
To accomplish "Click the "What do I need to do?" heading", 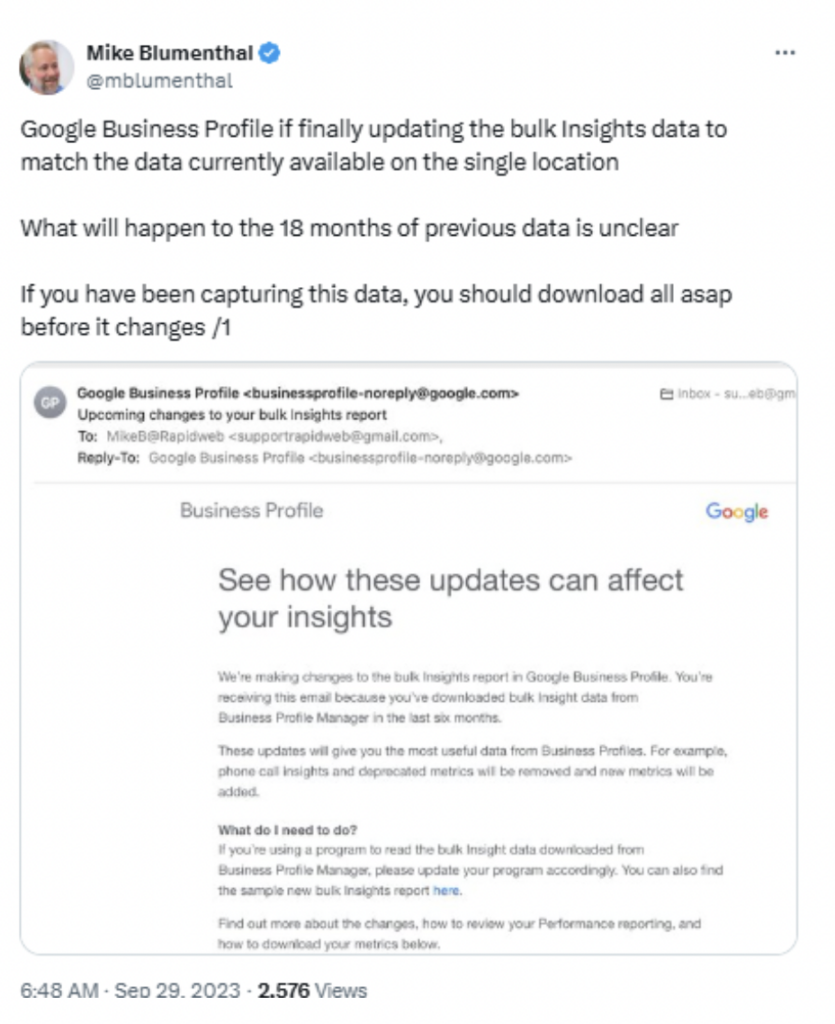I will 285,831.
